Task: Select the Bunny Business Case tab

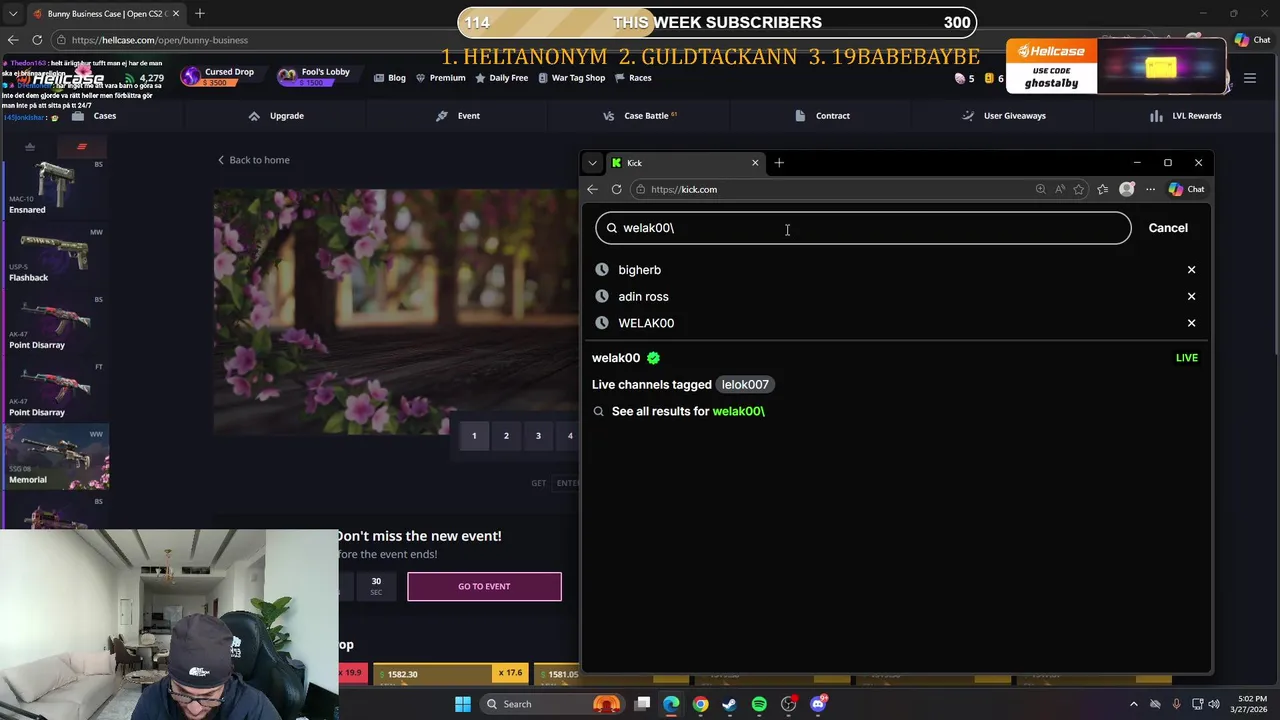Action: pyautogui.click(x=105, y=14)
